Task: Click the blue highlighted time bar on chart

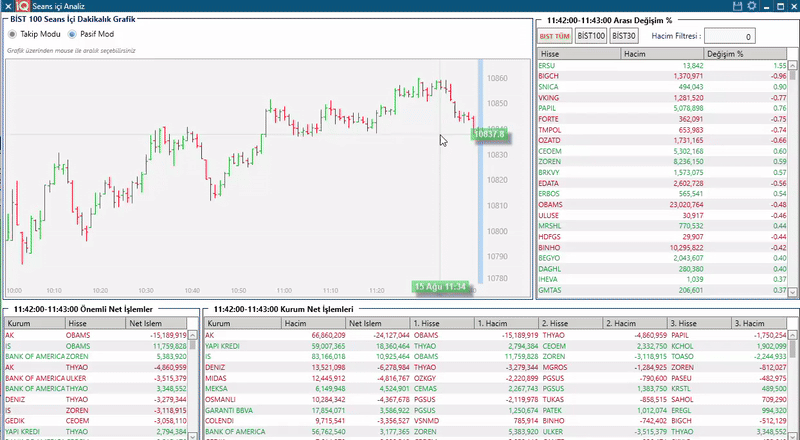Action: (480, 171)
